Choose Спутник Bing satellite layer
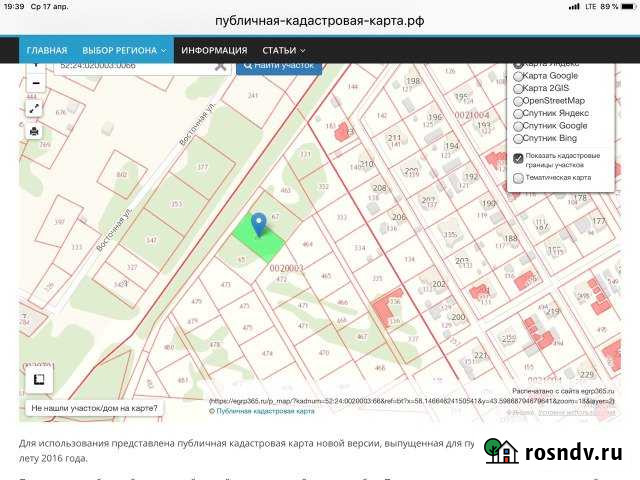Image resolution: width=640 pixels, height=480 pixels. (x=518, y=138)
